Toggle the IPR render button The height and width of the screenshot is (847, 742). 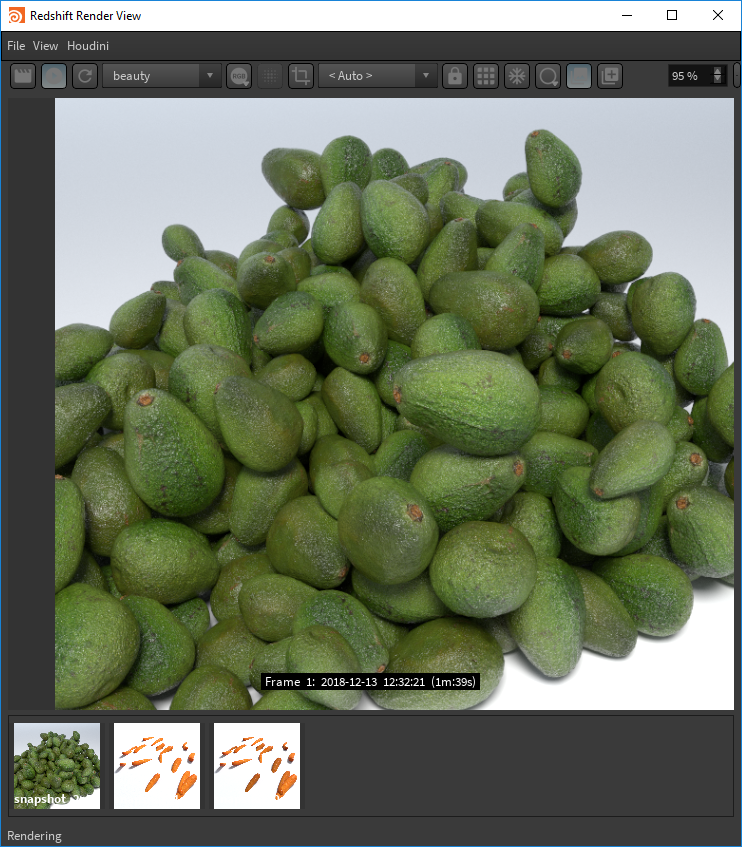click(x=54, y=76)
